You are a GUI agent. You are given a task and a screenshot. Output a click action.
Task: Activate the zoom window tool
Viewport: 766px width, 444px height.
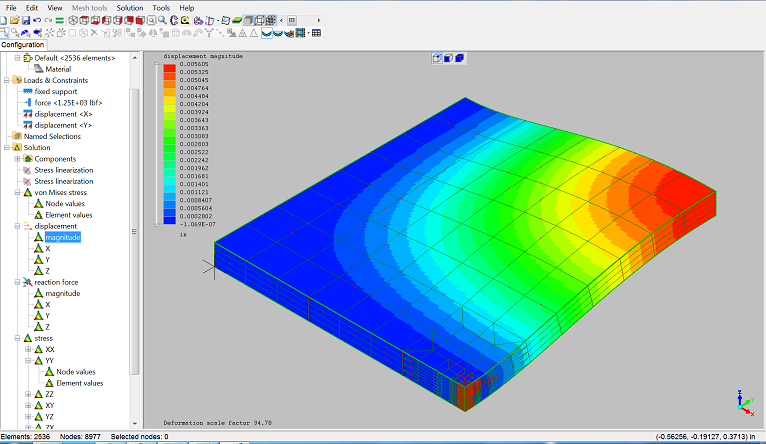click(x=151, y=21)
